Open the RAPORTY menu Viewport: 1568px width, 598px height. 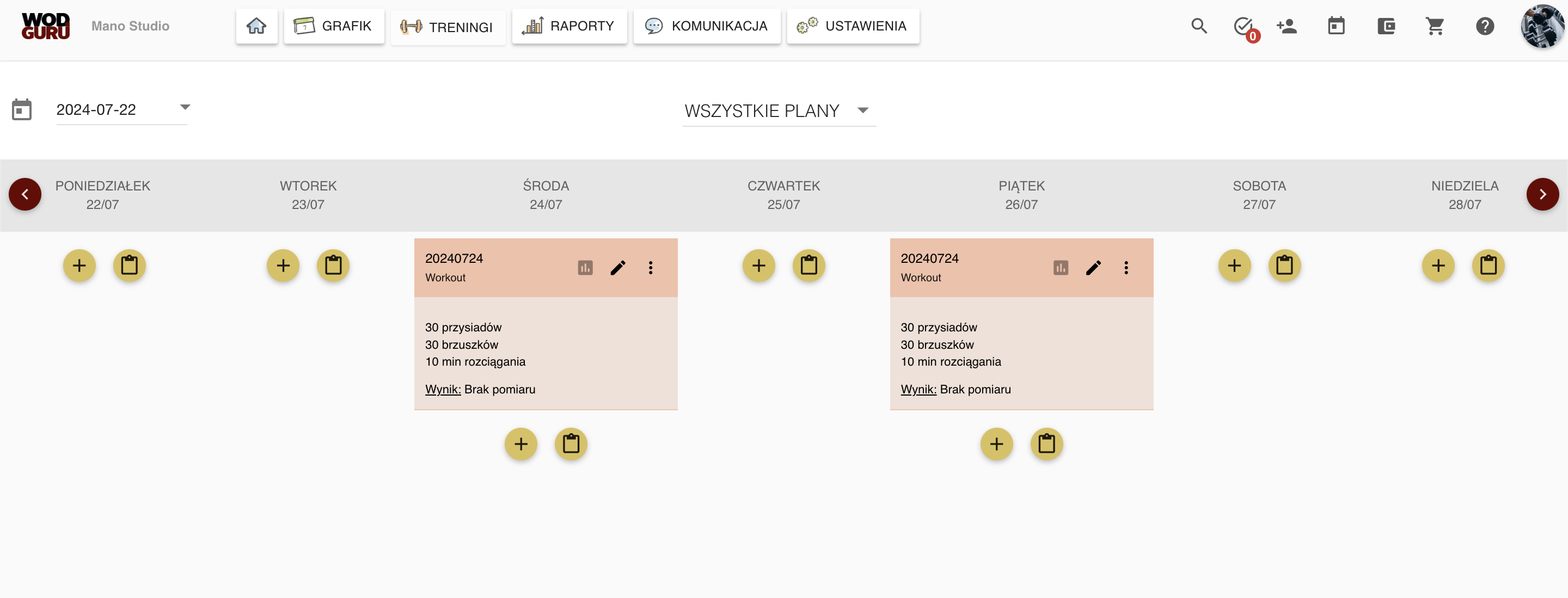[569, 26]
